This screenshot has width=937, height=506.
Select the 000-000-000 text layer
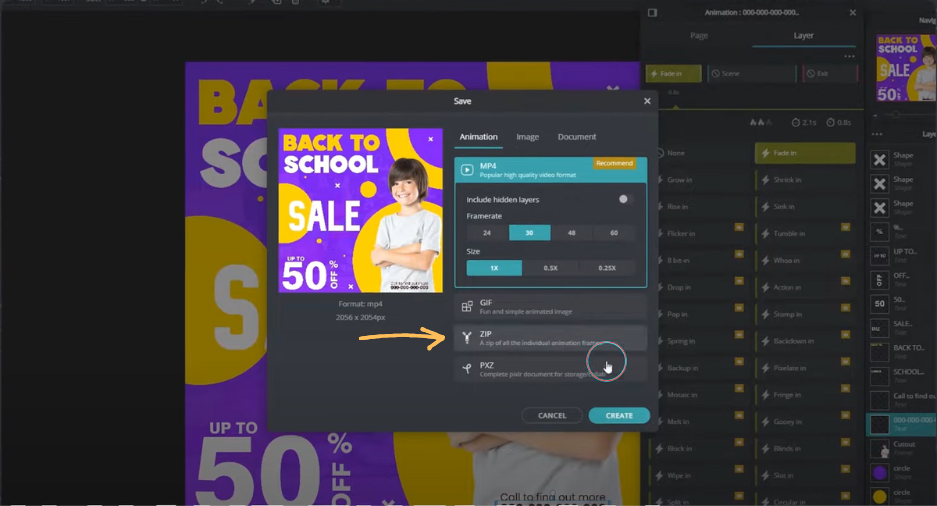902,424
